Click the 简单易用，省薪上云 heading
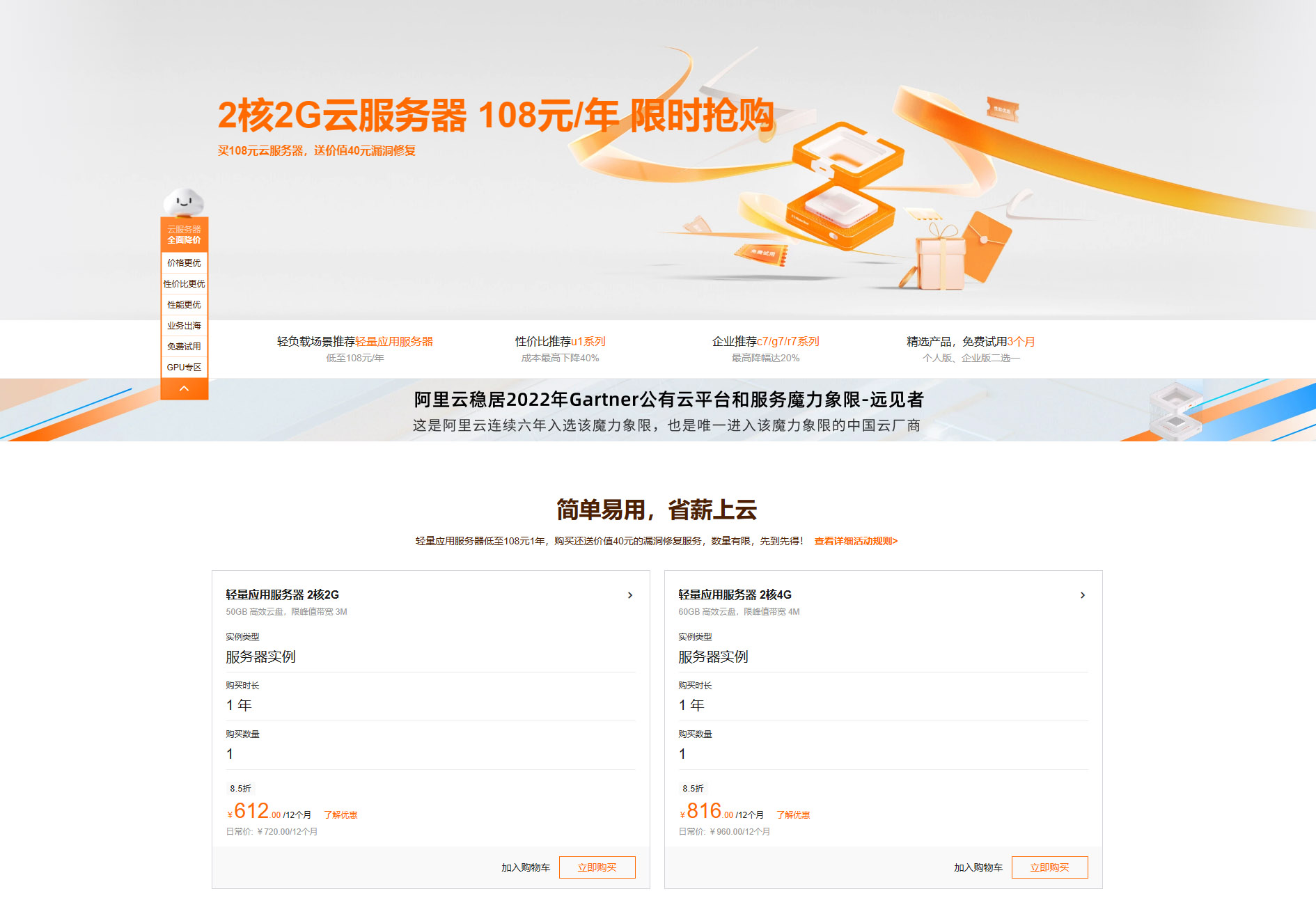Screen dimensions: 1316x905 (657, 510)
